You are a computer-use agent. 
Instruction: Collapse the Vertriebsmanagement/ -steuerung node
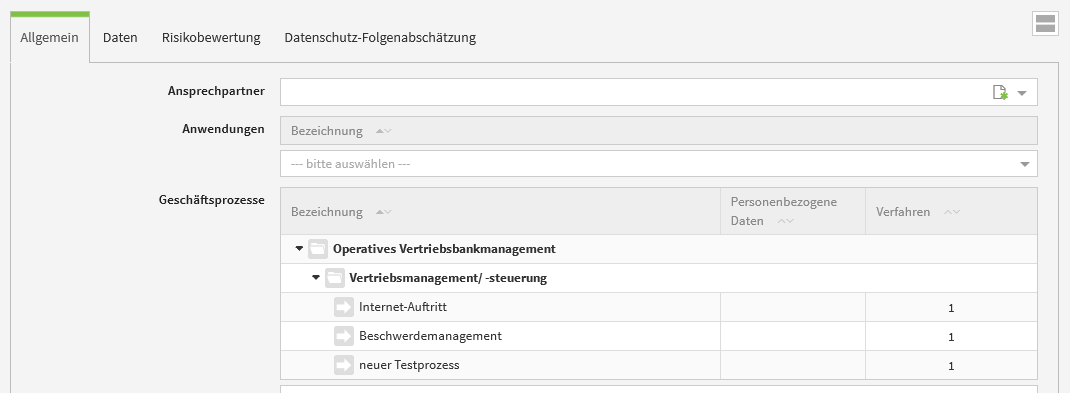(x=315, y=278)
